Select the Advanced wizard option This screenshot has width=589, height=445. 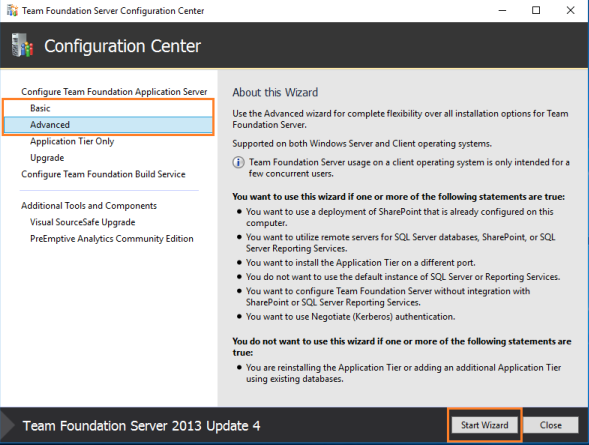108,125
